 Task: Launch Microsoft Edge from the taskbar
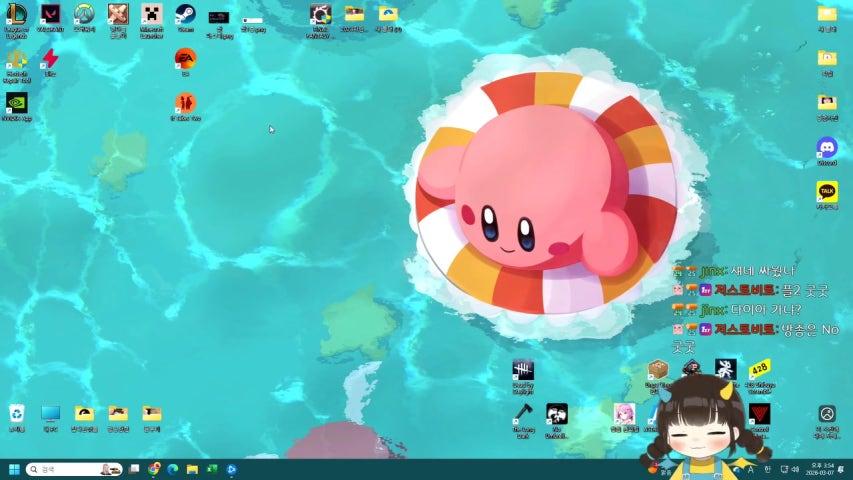[x=173, y=469]
